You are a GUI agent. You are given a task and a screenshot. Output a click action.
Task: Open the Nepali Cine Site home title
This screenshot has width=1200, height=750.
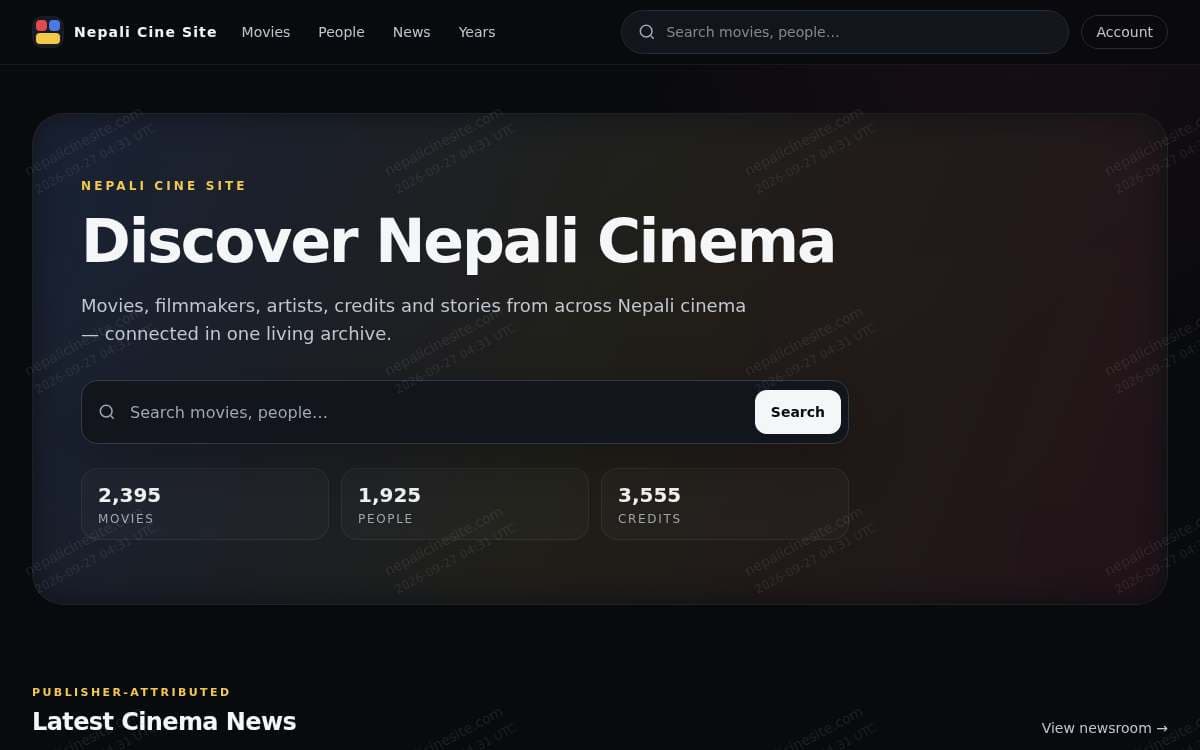point(145,32)
